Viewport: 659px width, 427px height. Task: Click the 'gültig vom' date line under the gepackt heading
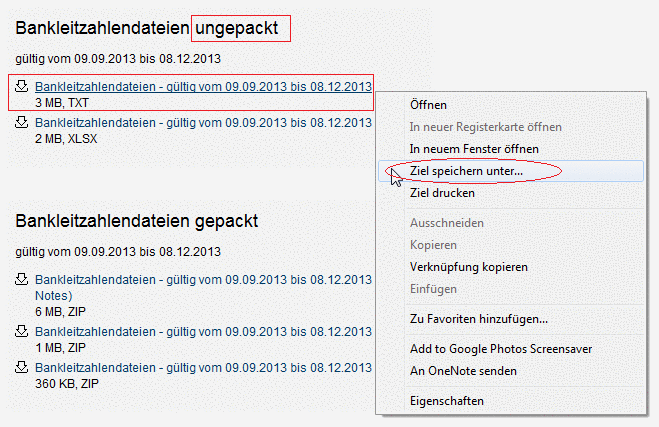[x=118, y=252]
